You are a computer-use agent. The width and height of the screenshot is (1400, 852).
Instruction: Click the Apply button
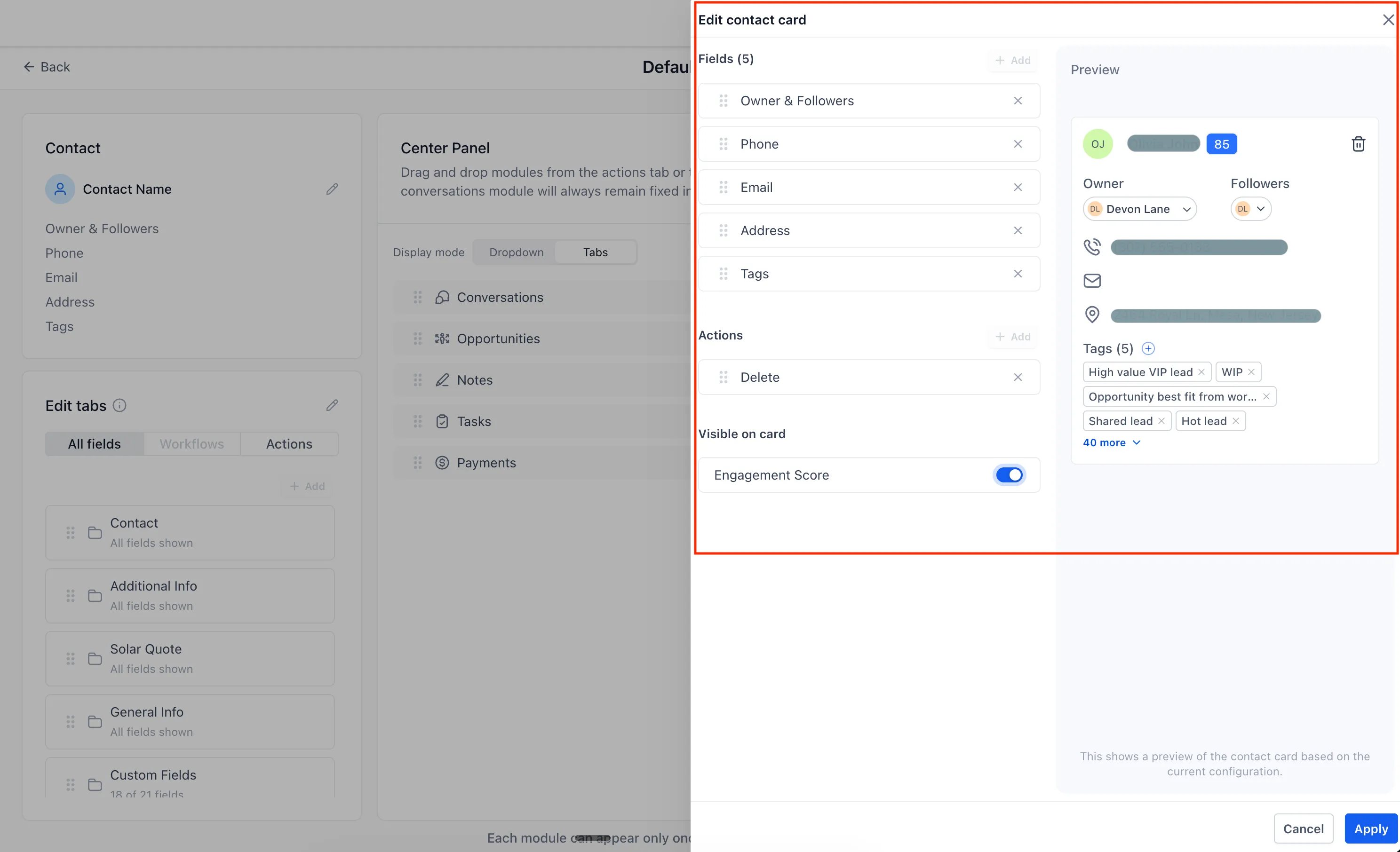(x=1370, y=828)
